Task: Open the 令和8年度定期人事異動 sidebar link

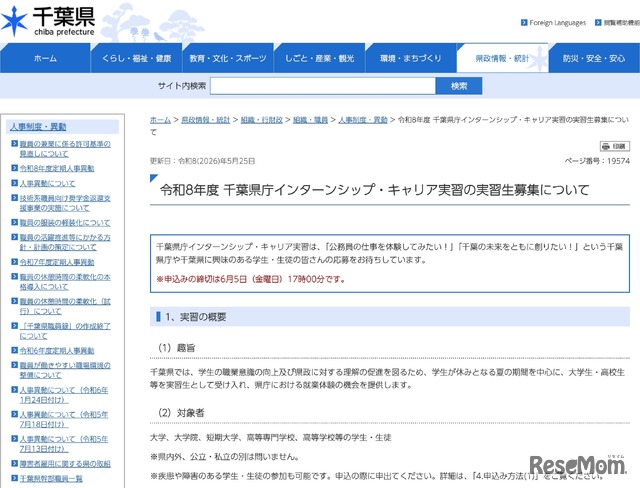Action: coord(57,169)
